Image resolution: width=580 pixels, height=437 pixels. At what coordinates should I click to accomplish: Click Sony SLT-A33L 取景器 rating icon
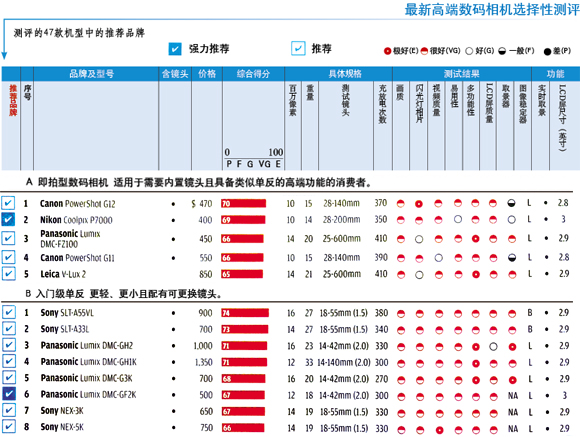coord(512,330)
